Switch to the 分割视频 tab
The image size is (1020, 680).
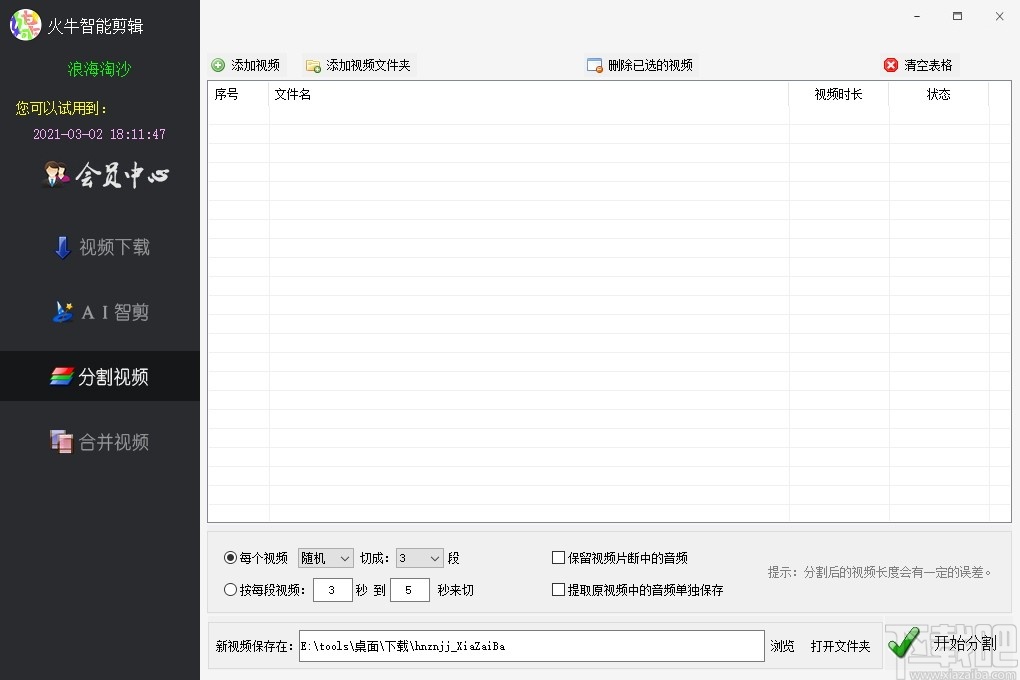tap(100, 376)
